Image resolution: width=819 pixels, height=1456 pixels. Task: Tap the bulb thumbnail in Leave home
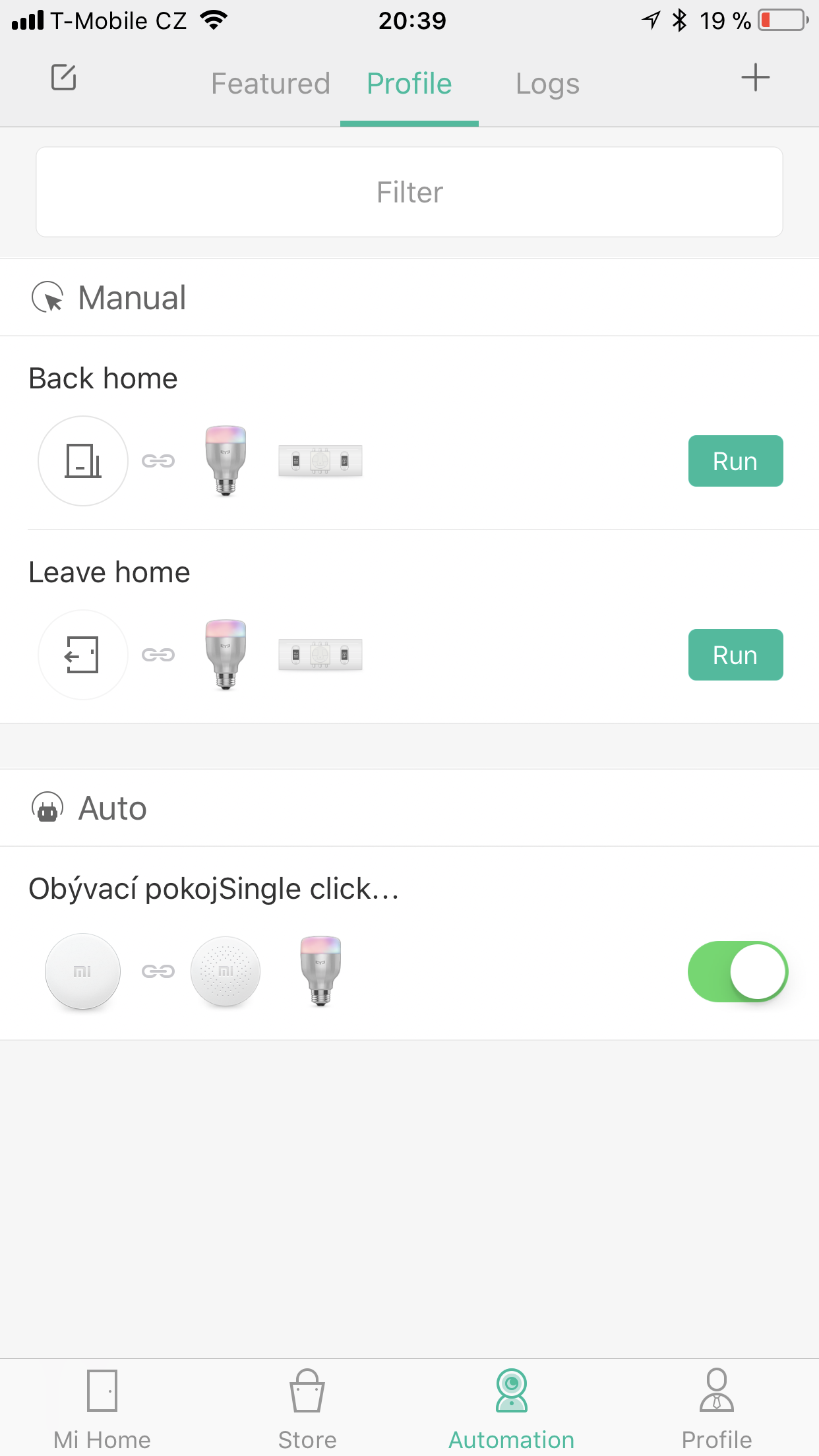click(226, 655)
